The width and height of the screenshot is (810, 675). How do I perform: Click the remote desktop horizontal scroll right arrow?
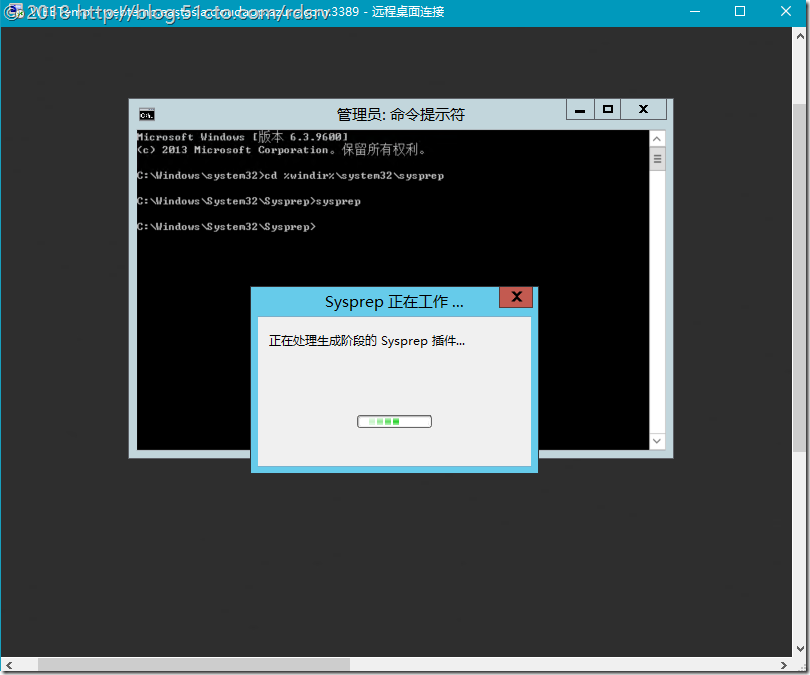coord(784,665)
